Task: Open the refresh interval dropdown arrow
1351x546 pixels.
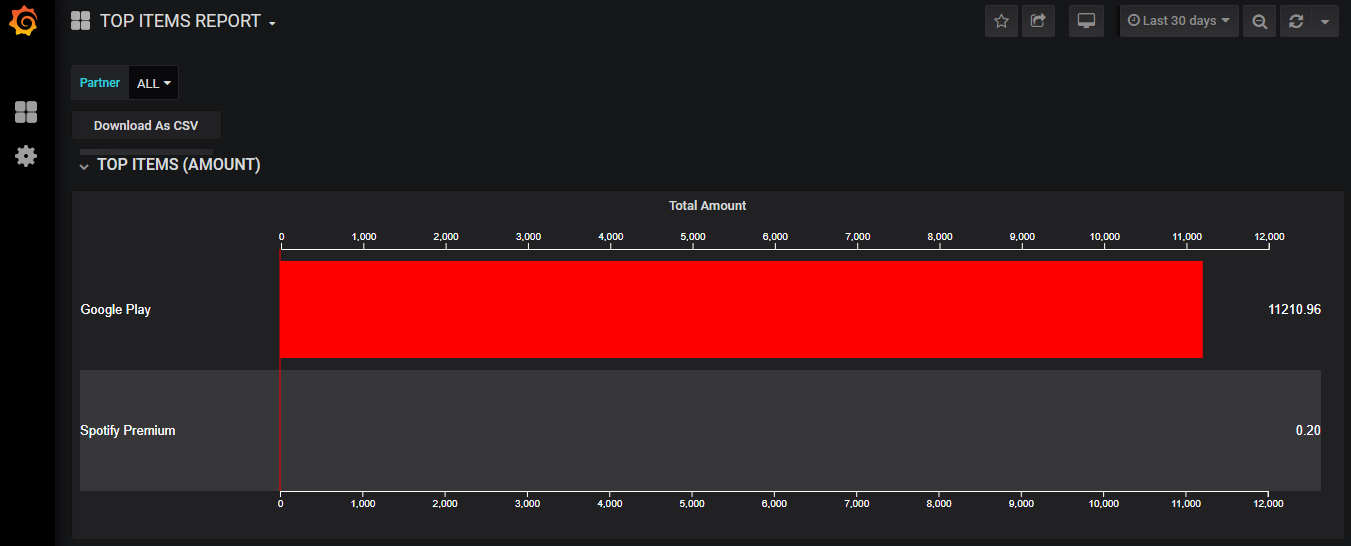Action: click(x=1325, y=21)
